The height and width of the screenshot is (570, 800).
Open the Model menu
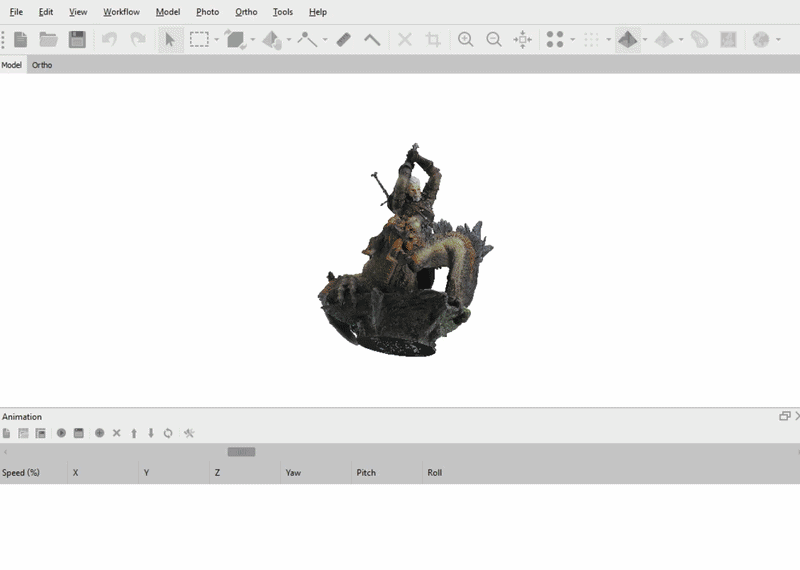[x=168, y=12]
